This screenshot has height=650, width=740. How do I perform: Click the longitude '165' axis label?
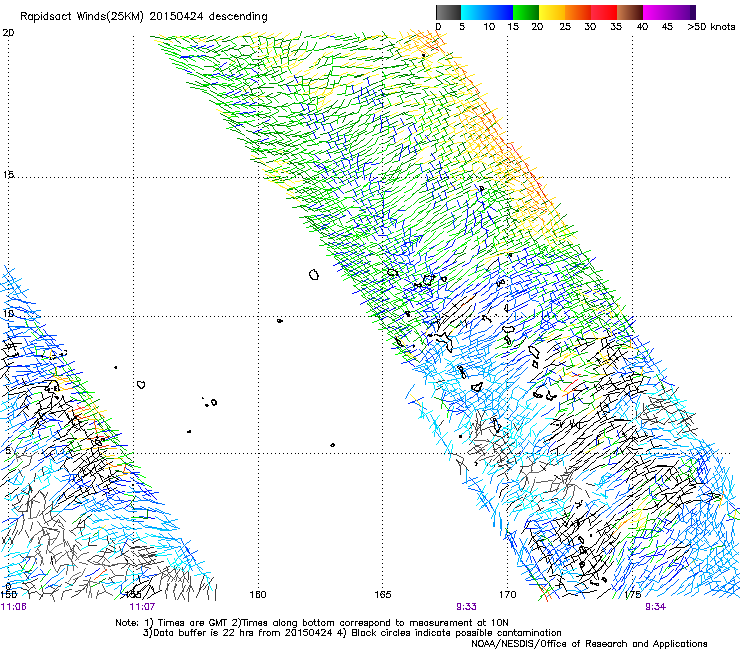click(383, 594)
